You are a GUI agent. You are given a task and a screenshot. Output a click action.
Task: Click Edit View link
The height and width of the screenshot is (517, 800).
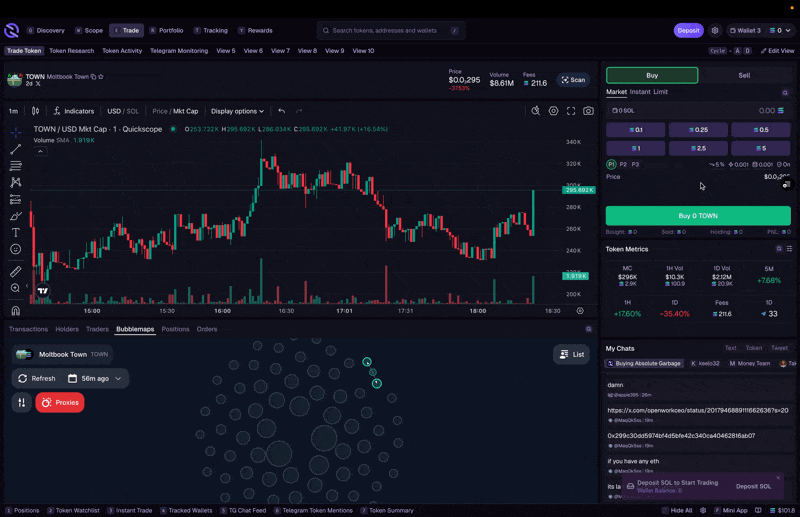click(x=778, y=51)
